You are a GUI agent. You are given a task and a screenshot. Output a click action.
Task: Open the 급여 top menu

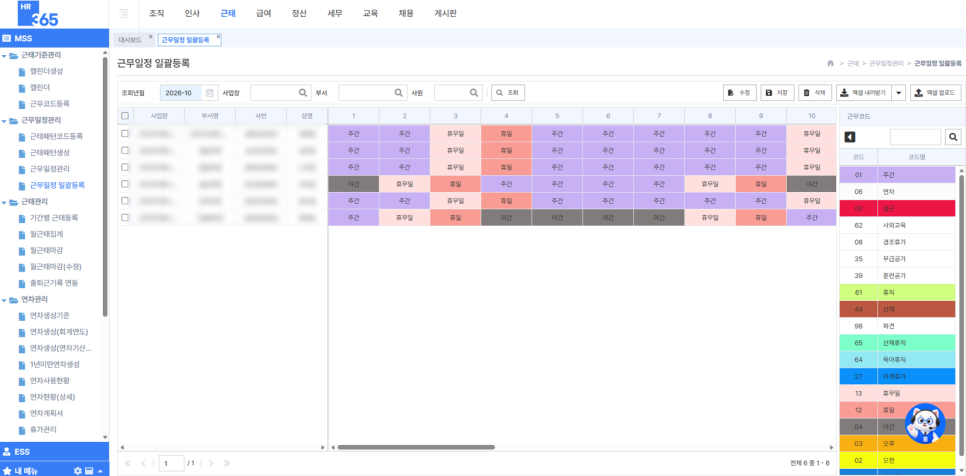pos(264,14)
